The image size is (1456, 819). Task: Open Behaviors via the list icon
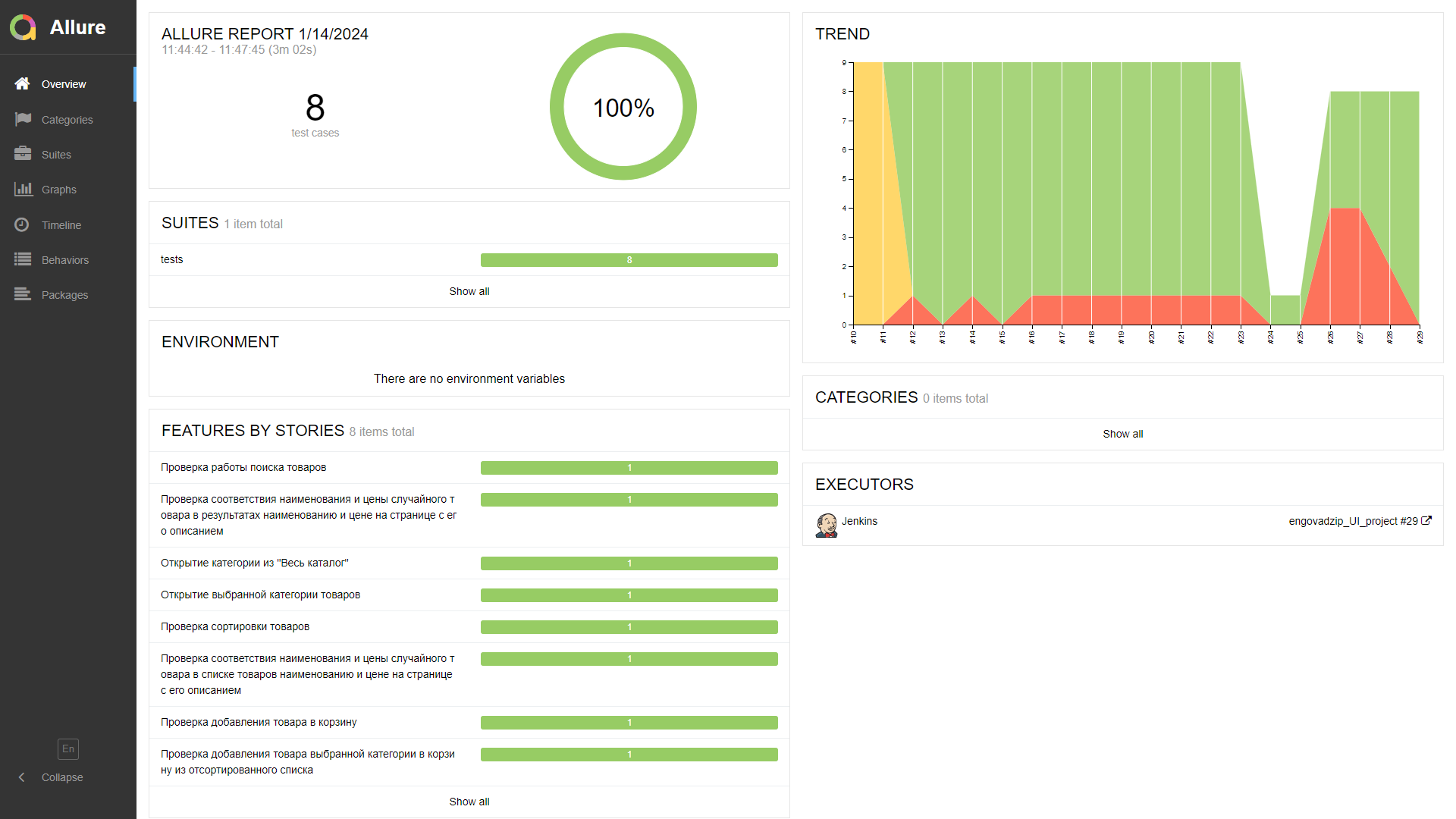[x=23, y=259]
